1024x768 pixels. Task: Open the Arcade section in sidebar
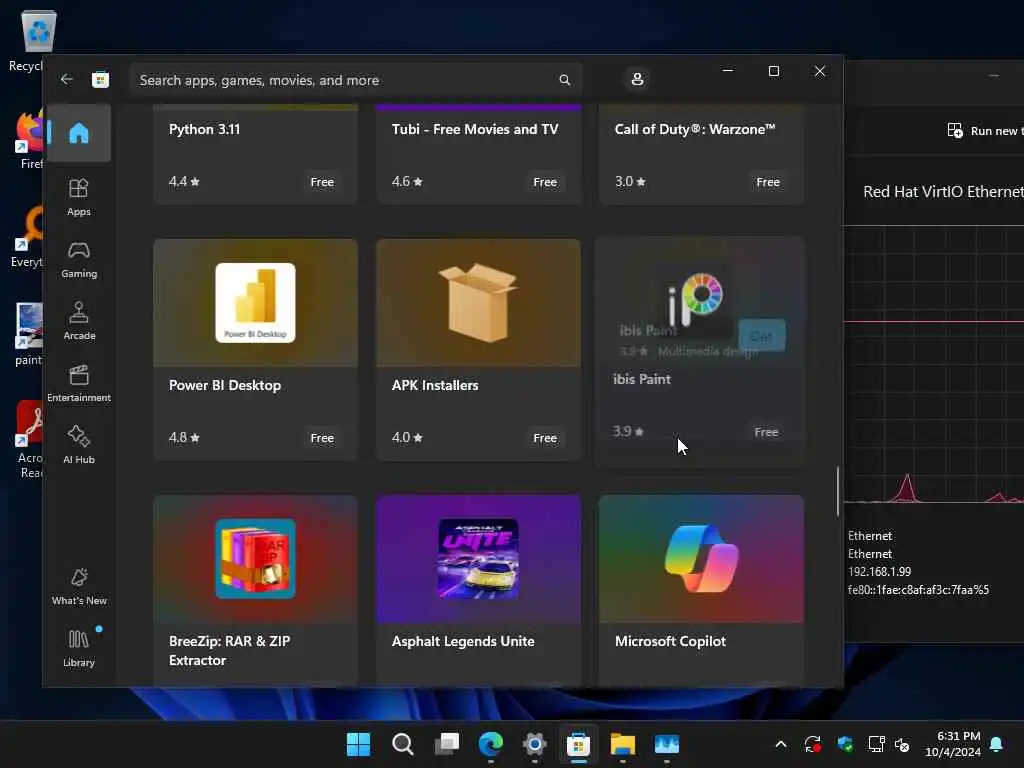coord(79,321)
